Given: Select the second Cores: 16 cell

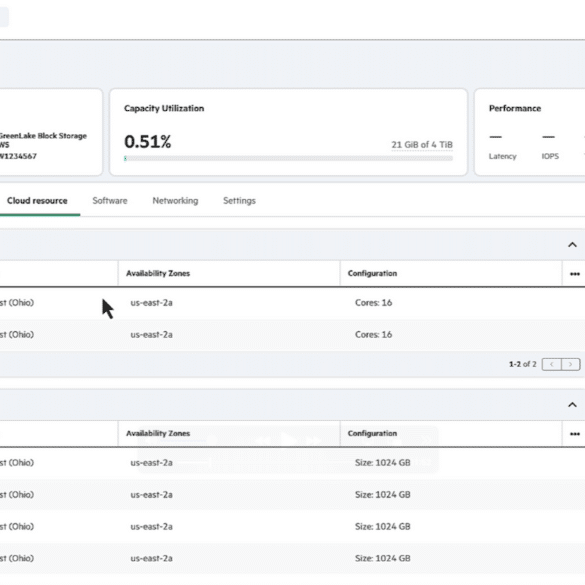Looking at the screenshot, I should 373,335.
